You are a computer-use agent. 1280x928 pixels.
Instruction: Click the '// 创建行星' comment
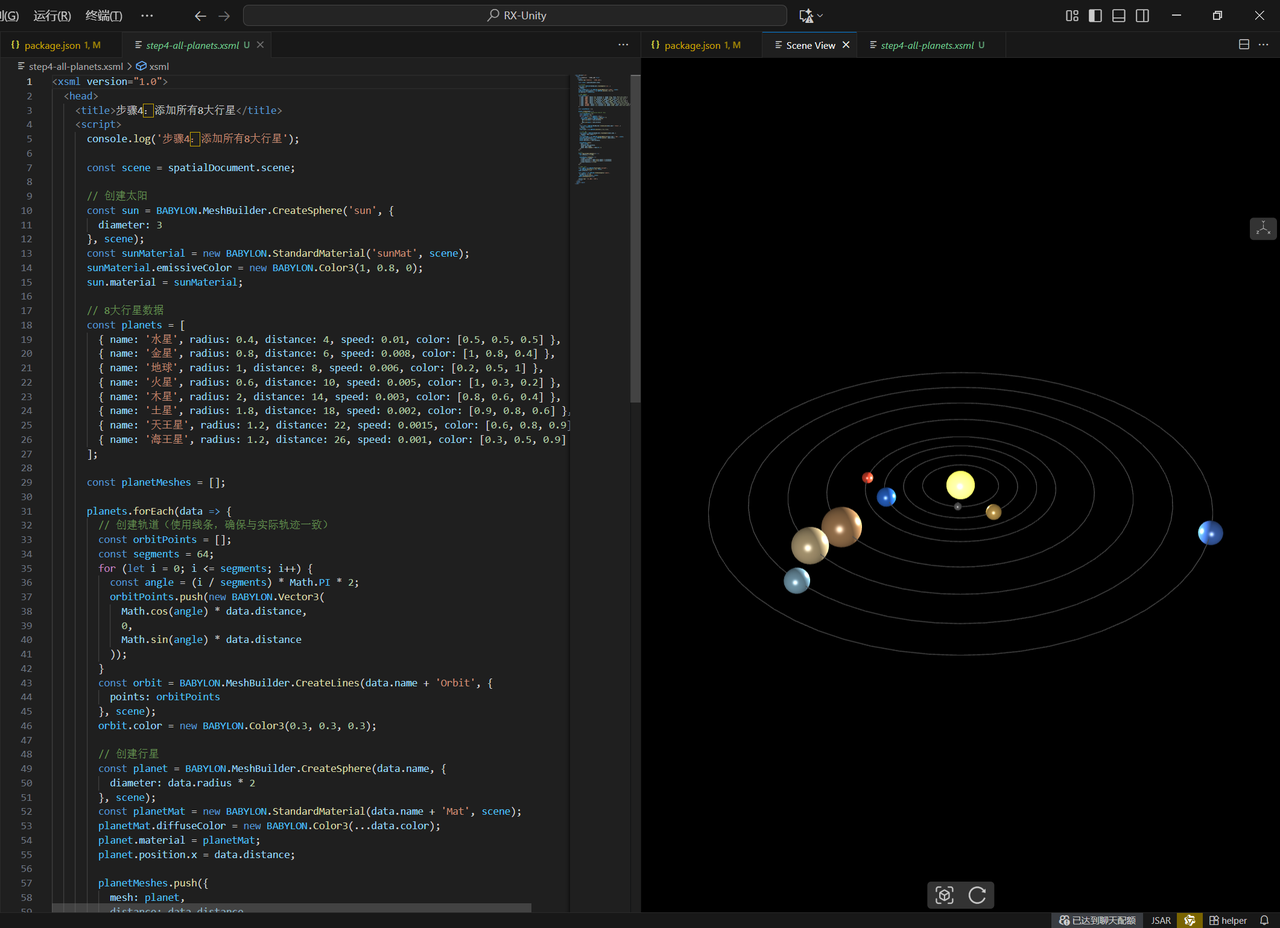pyautogui.click(x=128, y=754)
